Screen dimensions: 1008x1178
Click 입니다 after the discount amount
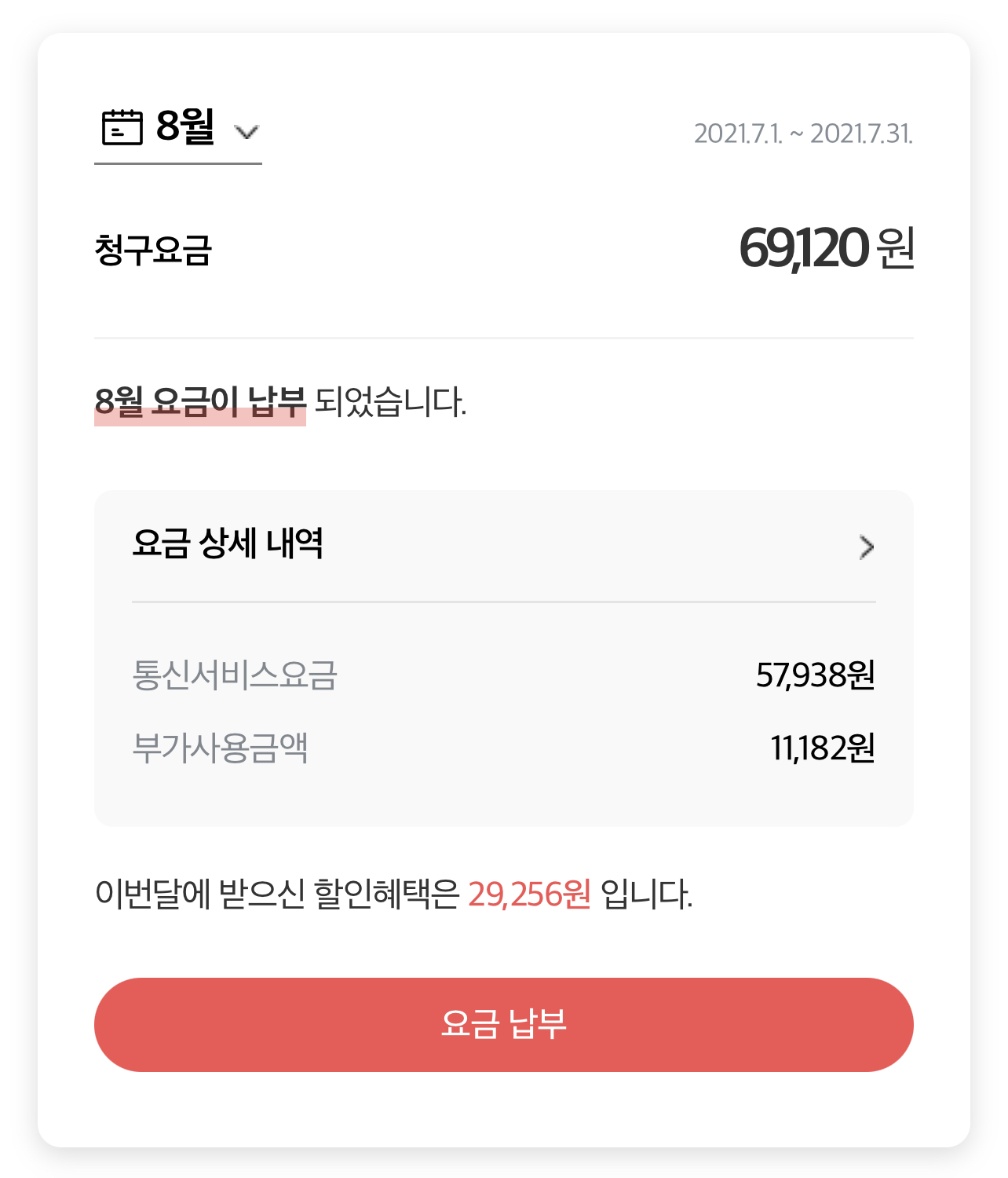point(646,894)
